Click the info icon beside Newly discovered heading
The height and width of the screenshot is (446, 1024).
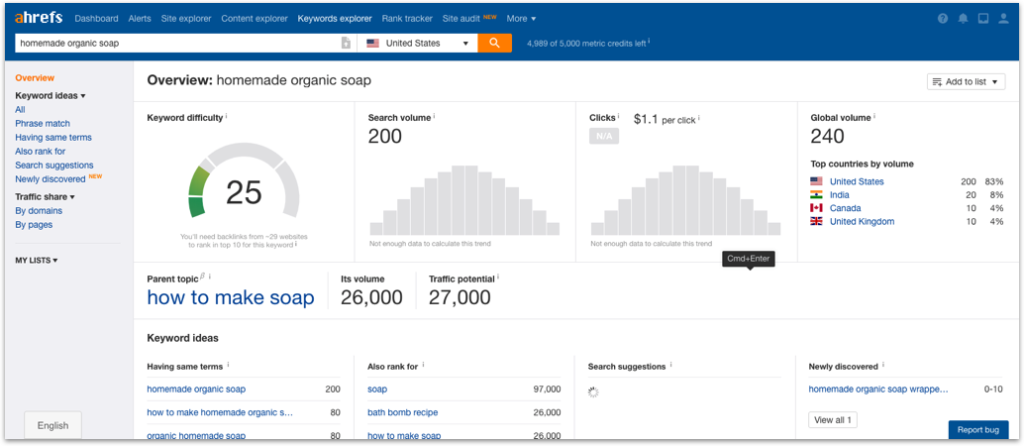coord(884,366)
